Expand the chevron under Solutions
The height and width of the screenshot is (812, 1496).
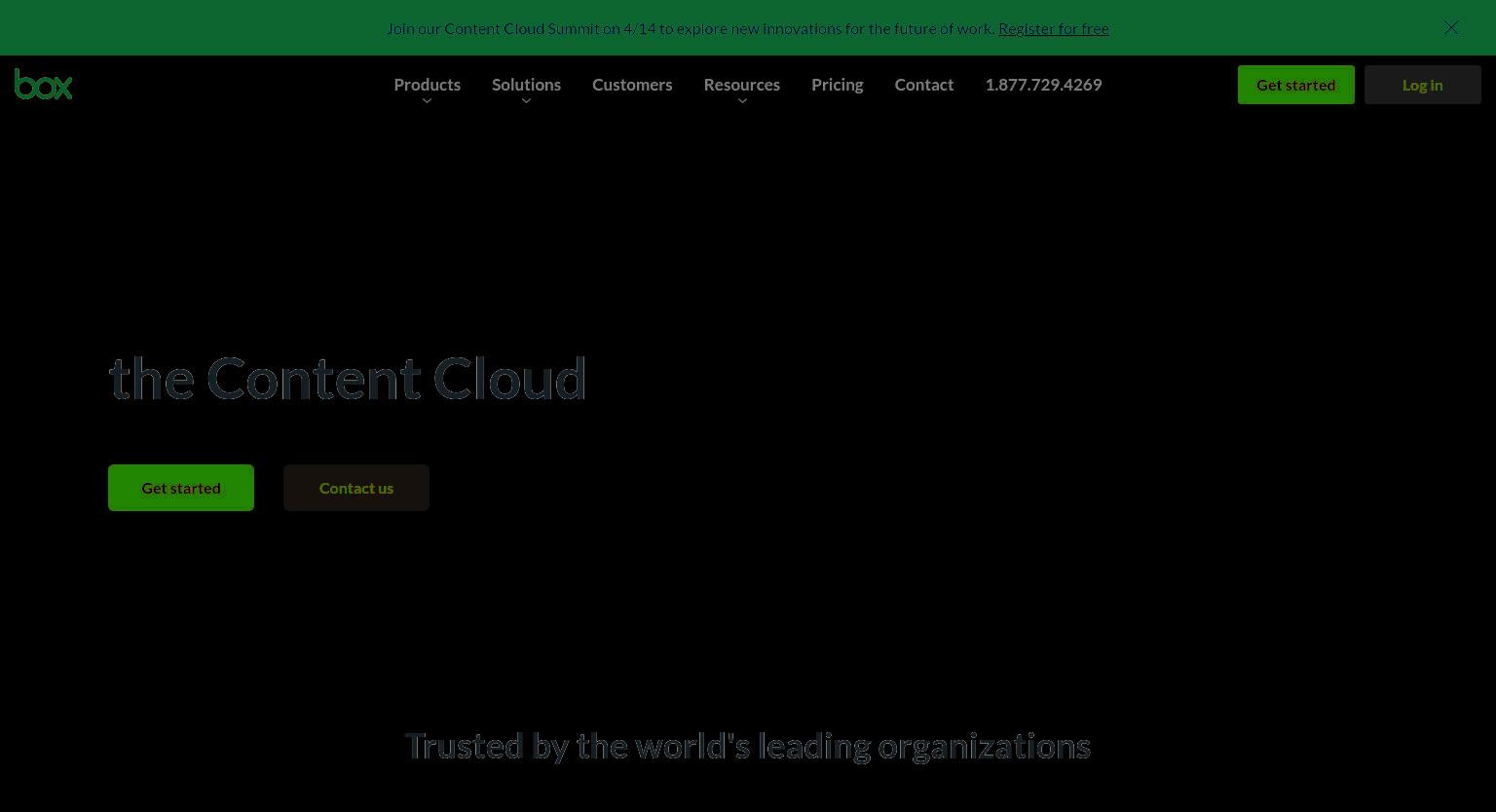526,101
